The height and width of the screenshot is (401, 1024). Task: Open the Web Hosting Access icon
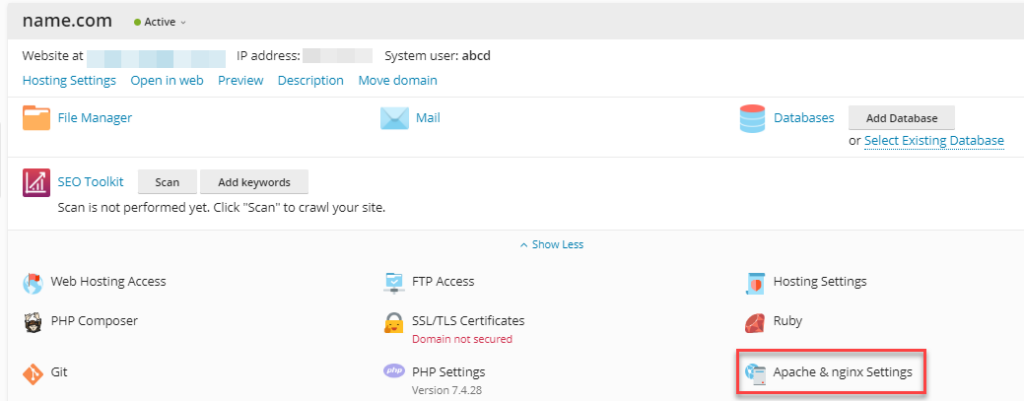pos(34,282)
